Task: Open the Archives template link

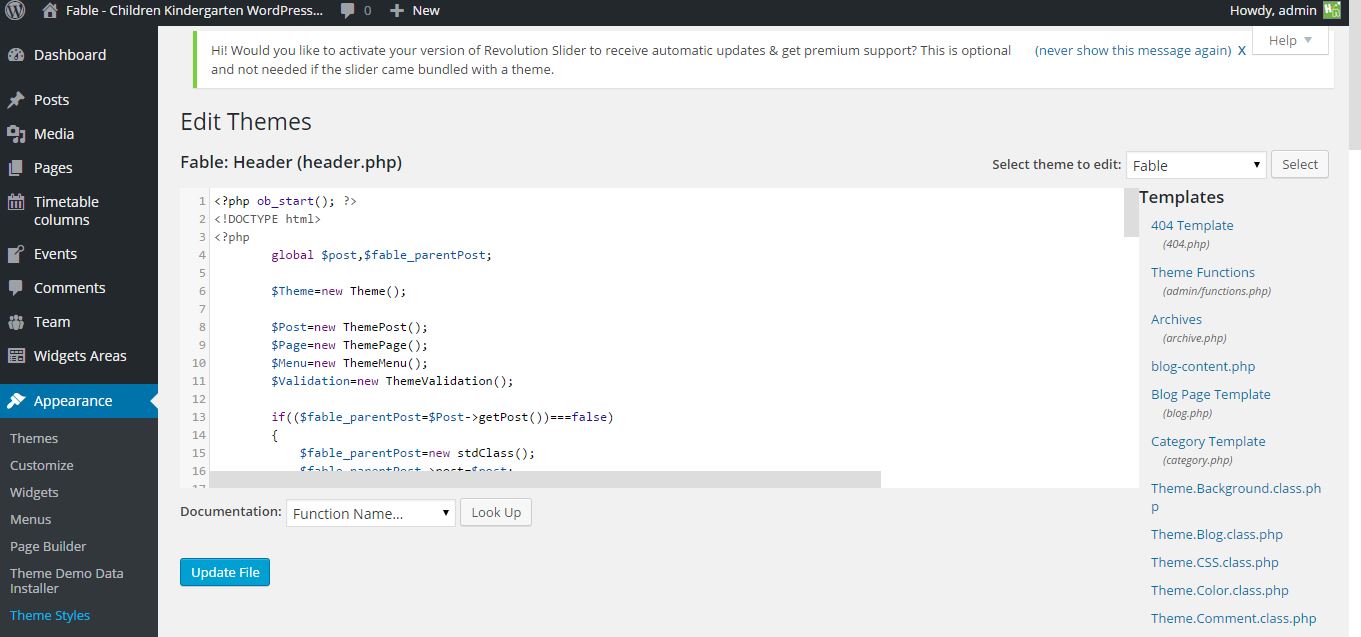Action: click(x=1176, y=319)
